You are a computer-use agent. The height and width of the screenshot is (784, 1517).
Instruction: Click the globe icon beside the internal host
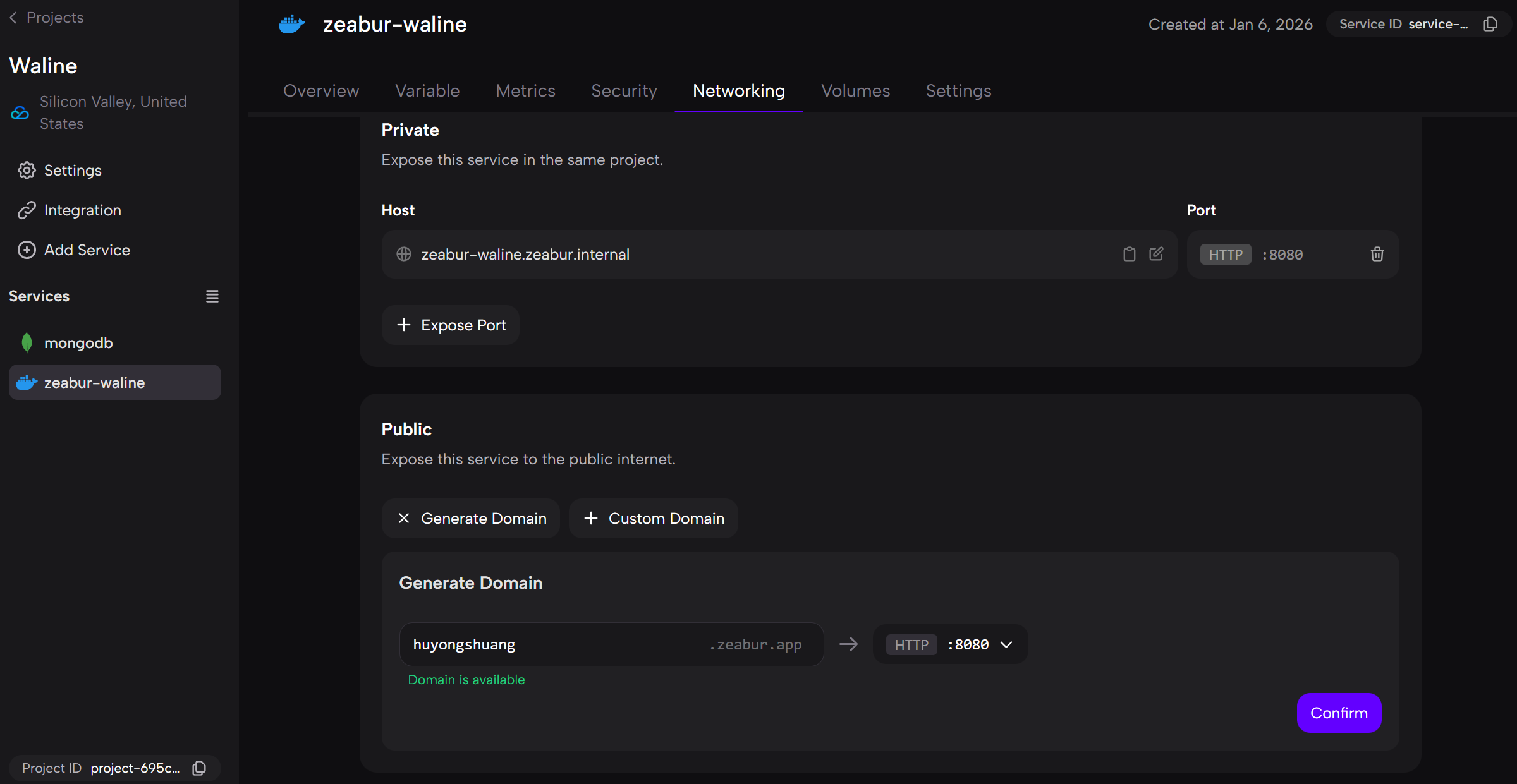pyautogui.click(x=404, y=254)
